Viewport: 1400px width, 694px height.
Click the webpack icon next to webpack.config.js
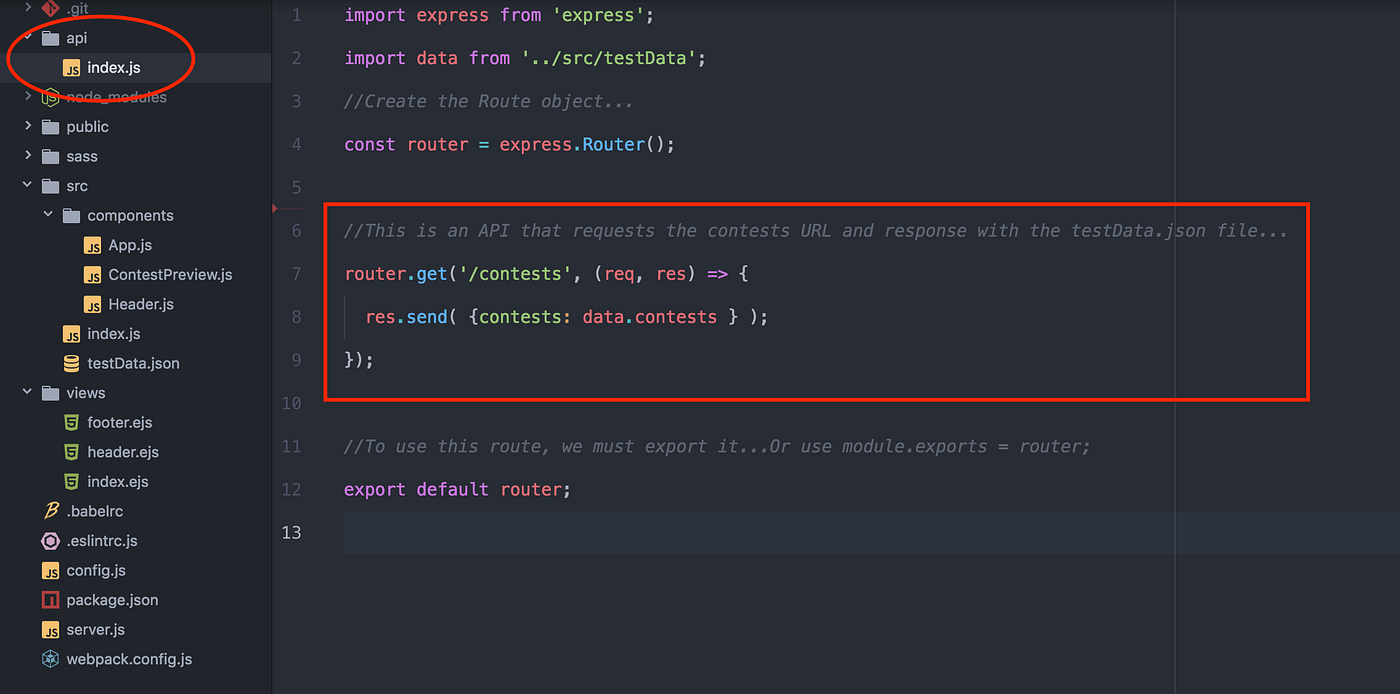(50, 659)
